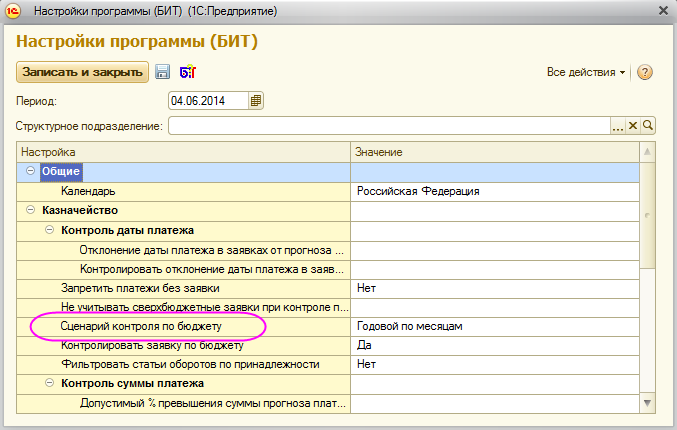The width and height of the screenshot is (677, 430).
Task: Click the colorful BIT logo icon
Action: click(187, 72)
